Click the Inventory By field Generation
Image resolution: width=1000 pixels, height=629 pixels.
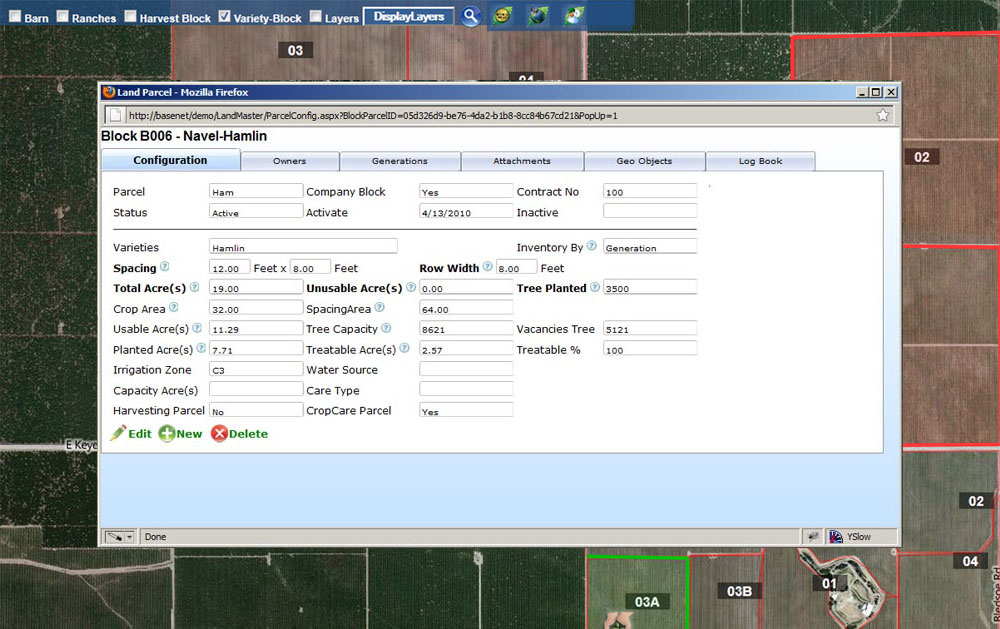650,246
